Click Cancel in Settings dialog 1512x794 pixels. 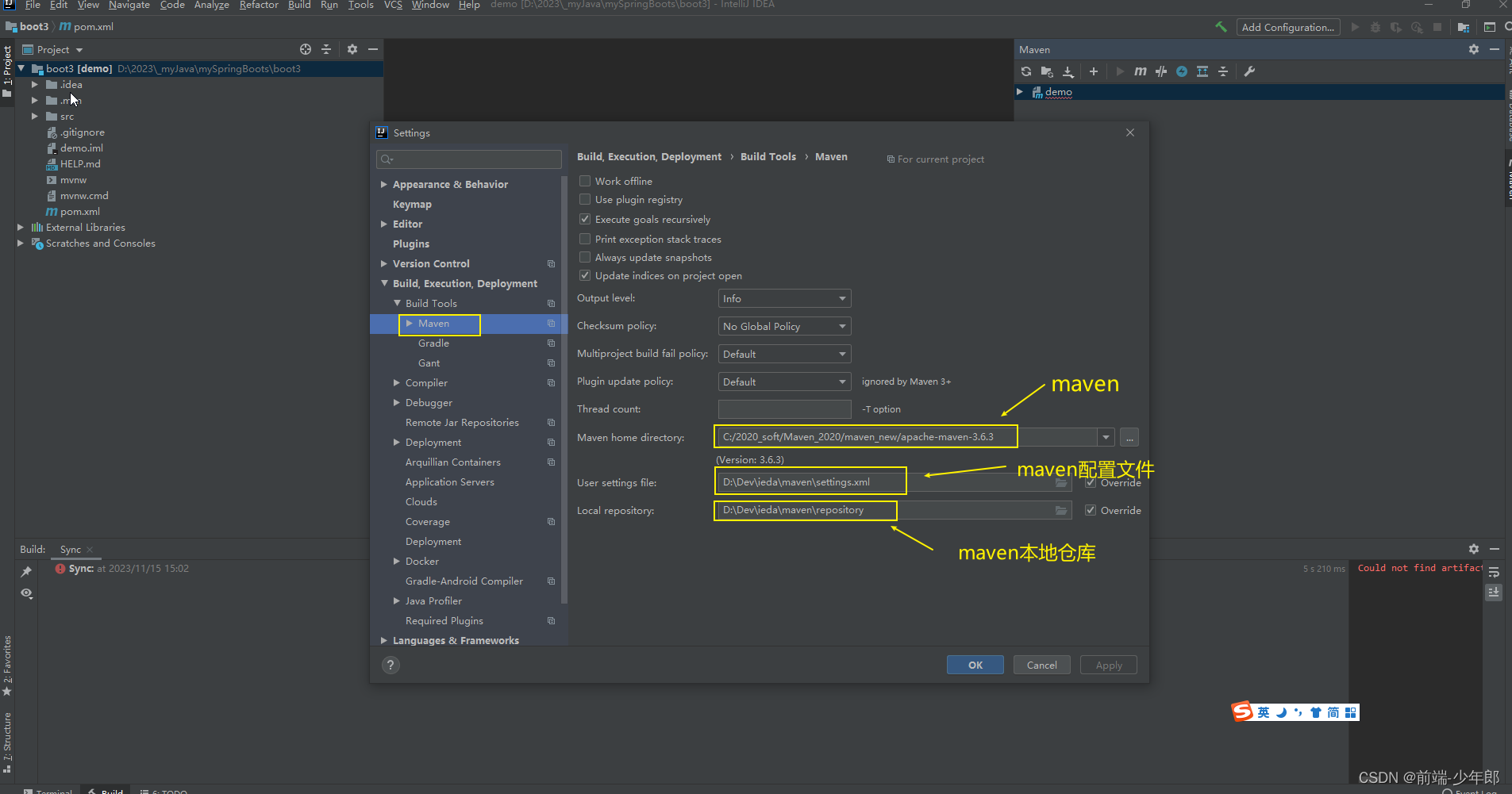point(1042,665)
